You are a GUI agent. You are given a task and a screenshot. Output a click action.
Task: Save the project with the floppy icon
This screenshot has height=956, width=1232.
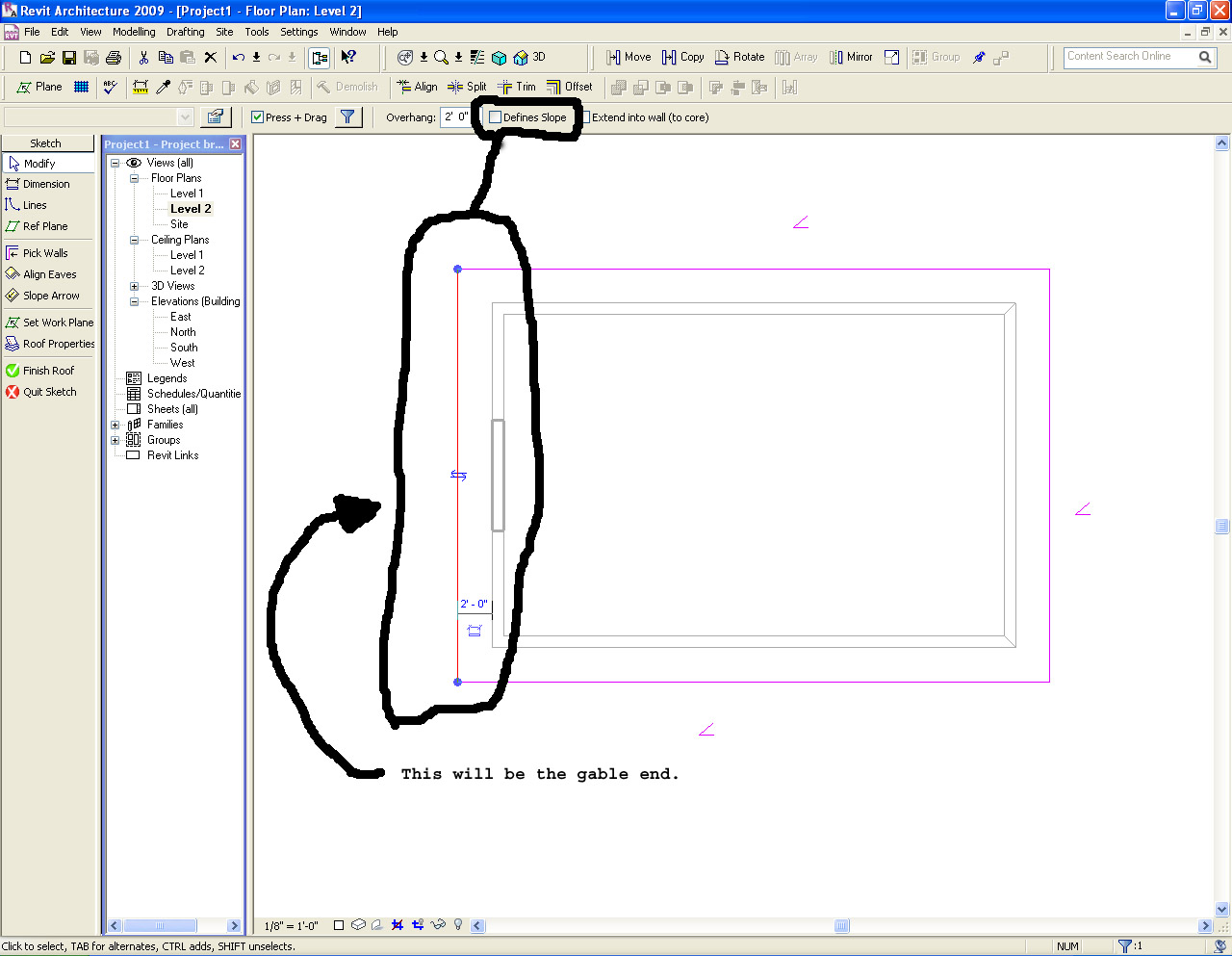click(x=69, y=58)
